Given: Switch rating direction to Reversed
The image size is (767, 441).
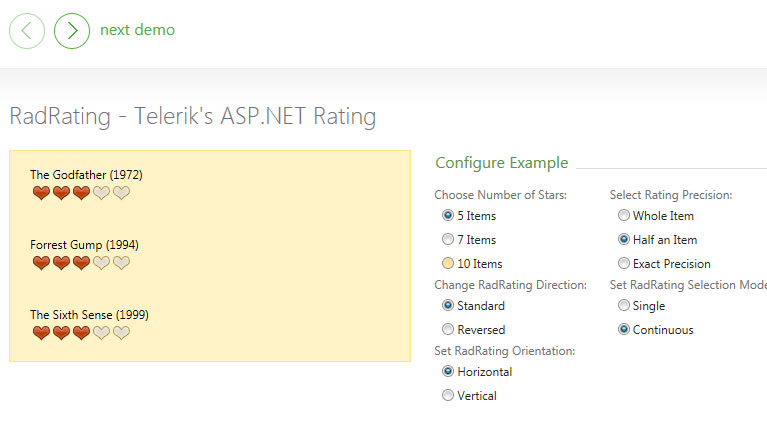Looking at the screenshot, I should click(448, 329).
